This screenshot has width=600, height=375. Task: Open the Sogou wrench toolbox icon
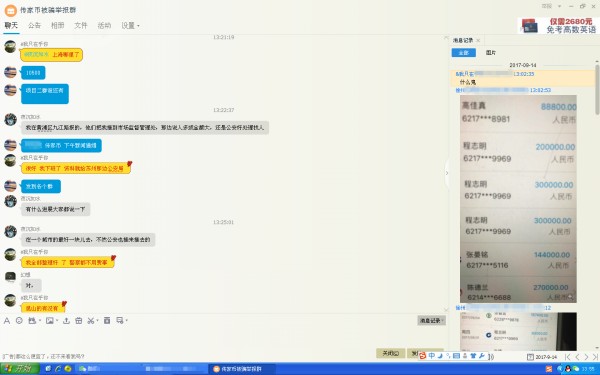point(481,356)
